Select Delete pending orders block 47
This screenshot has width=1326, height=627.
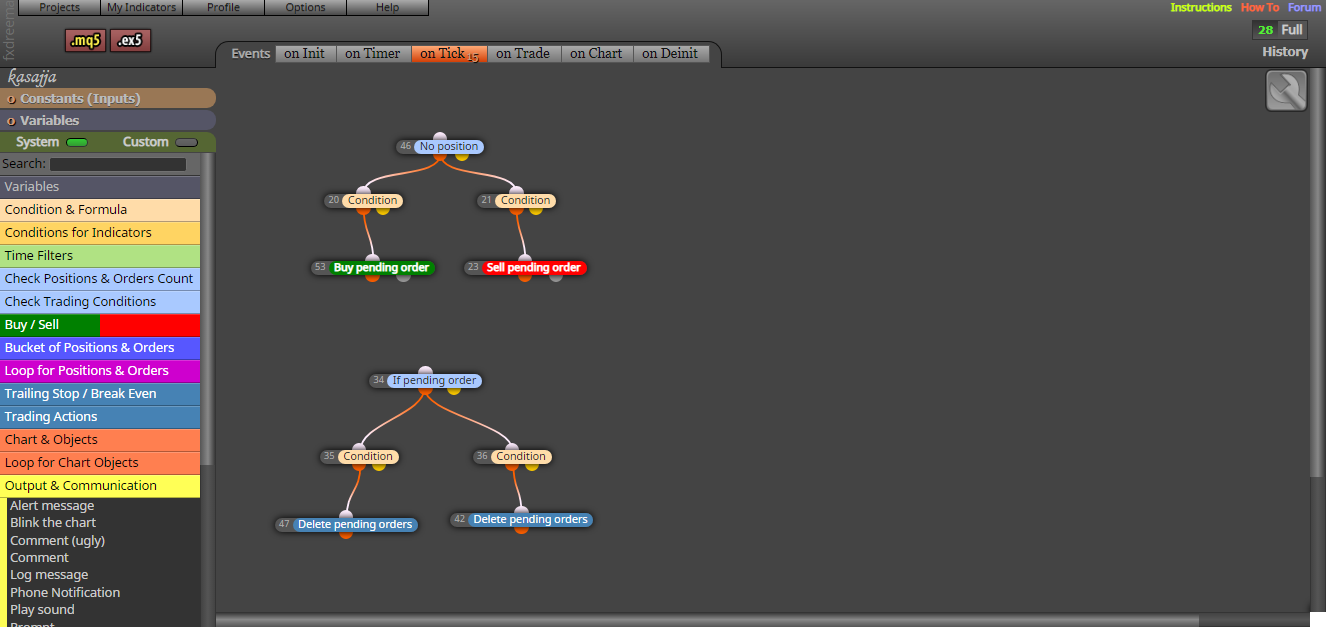pyautogui.click(x=355, y=524)
